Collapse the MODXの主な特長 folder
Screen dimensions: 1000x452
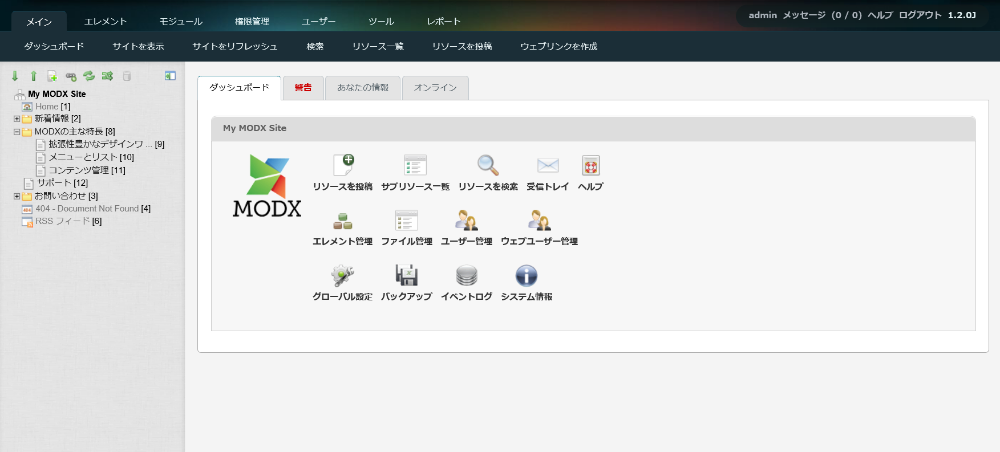(x=16, y=131)
